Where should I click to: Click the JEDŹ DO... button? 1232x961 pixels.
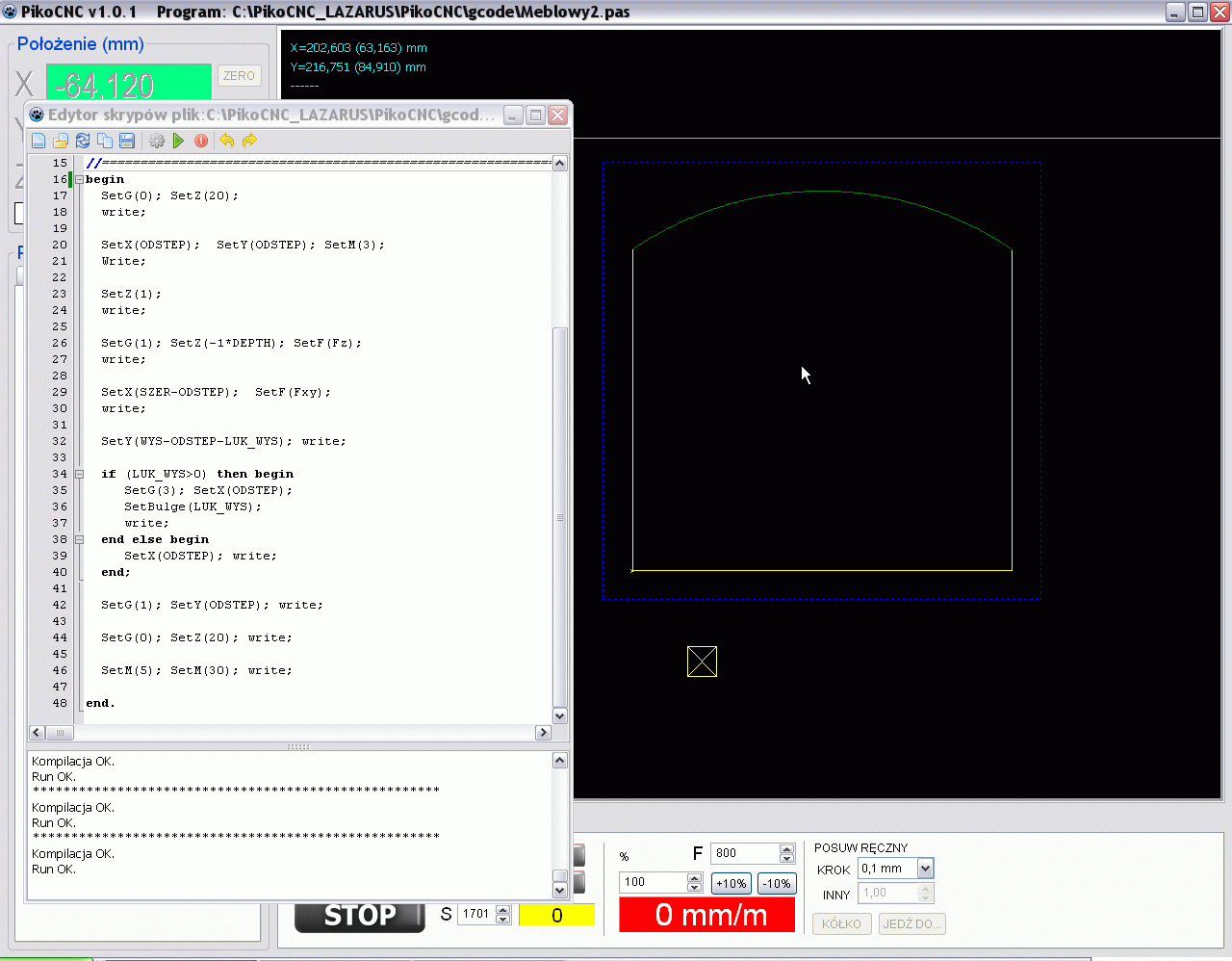pos(912,923)
